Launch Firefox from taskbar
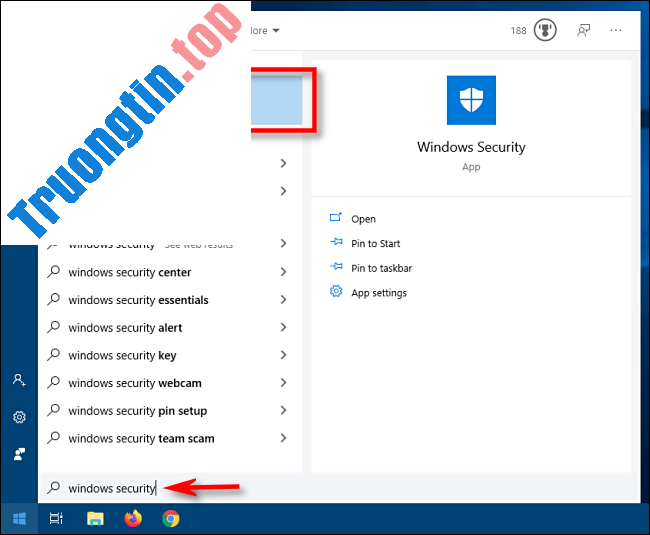 pos(133,519)
